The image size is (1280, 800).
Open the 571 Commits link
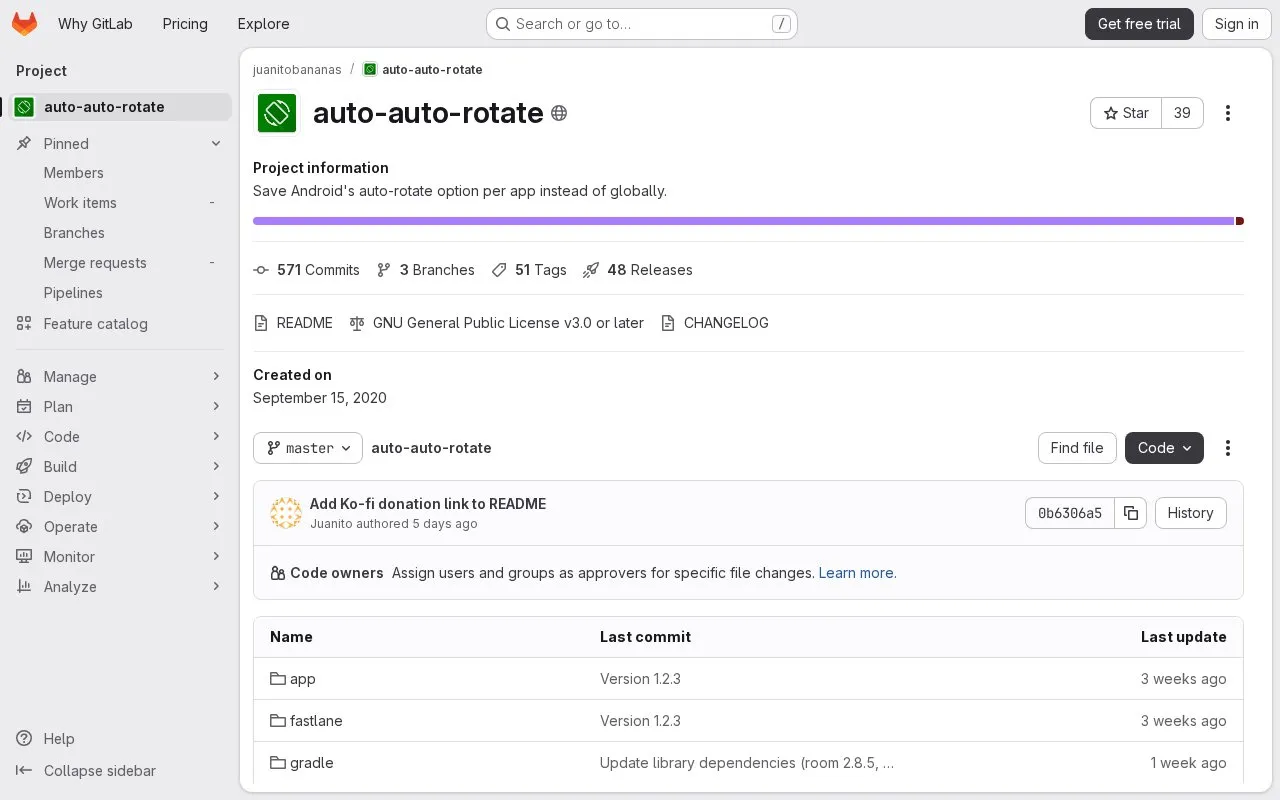pos(306,270)
